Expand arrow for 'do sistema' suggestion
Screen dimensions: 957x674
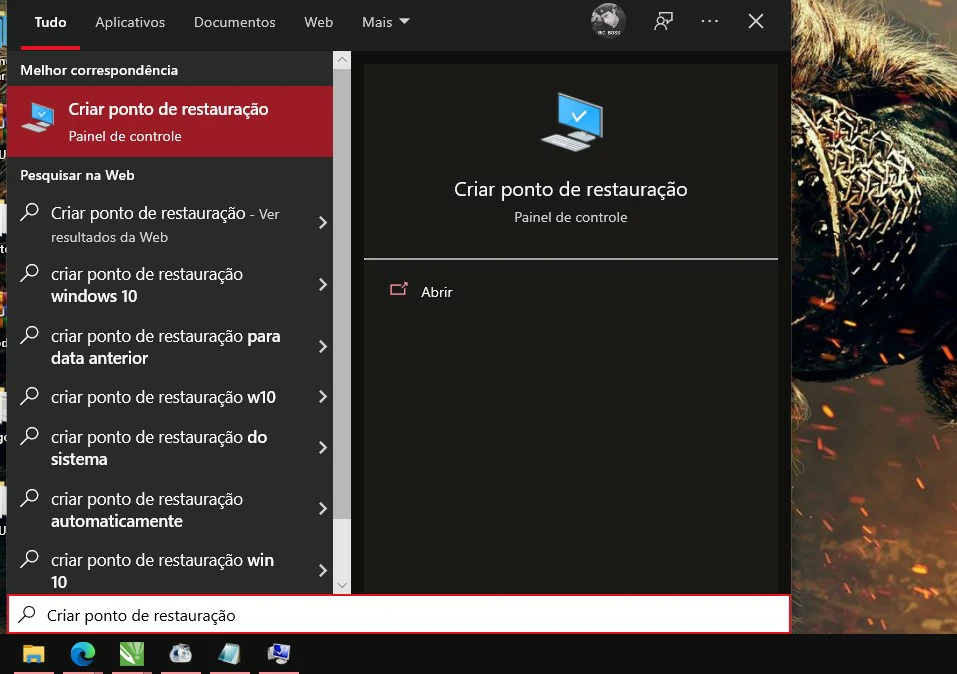click(x=323, y=448)
